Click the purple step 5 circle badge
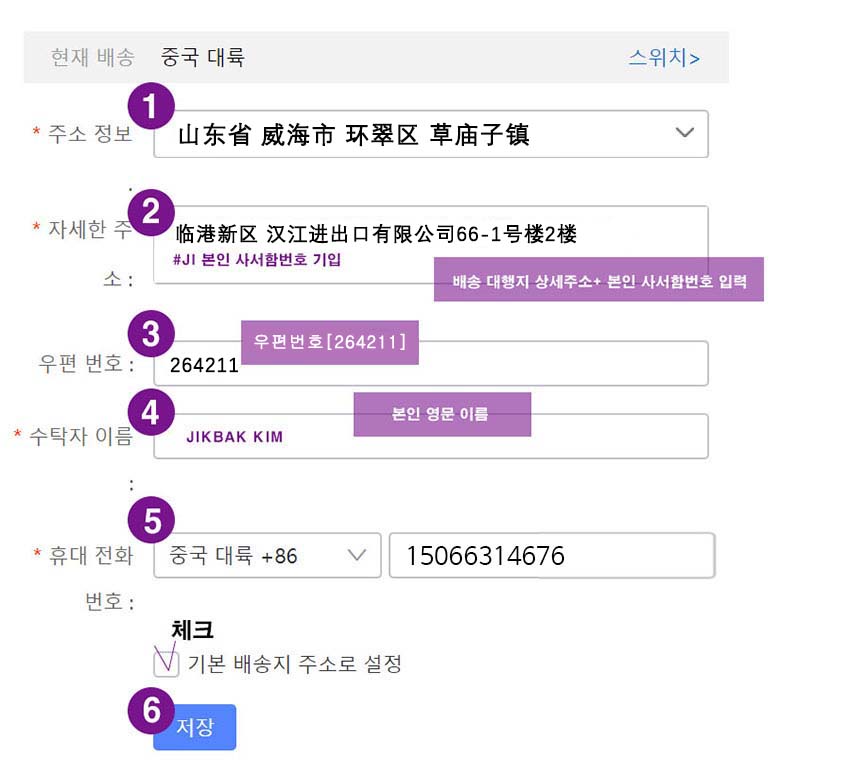The image size is (850, 776). [x=151, y=520]
